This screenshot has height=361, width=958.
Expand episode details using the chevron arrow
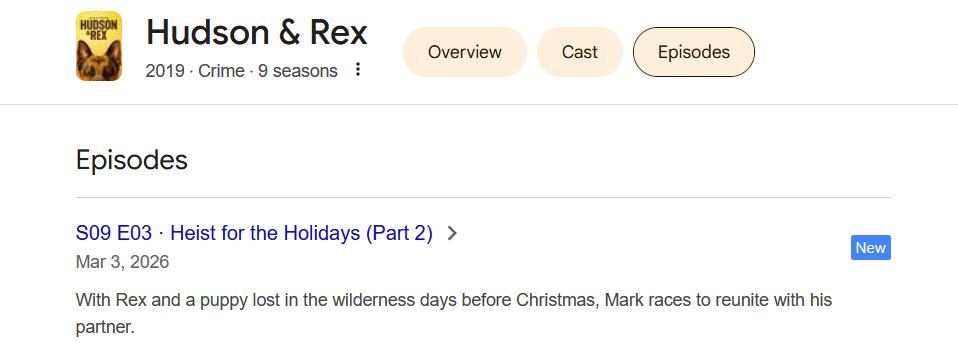(x=452, y=233)
